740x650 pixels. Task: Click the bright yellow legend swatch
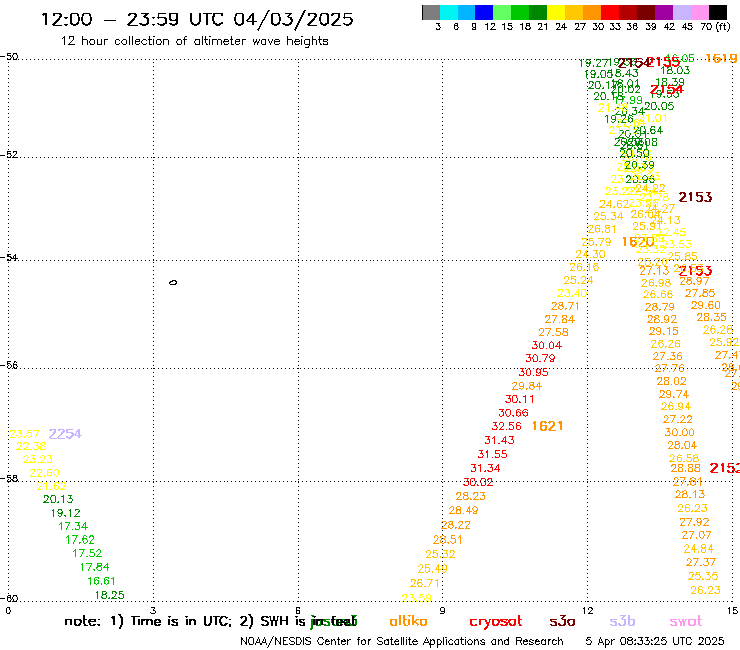[x=556, y=12]
